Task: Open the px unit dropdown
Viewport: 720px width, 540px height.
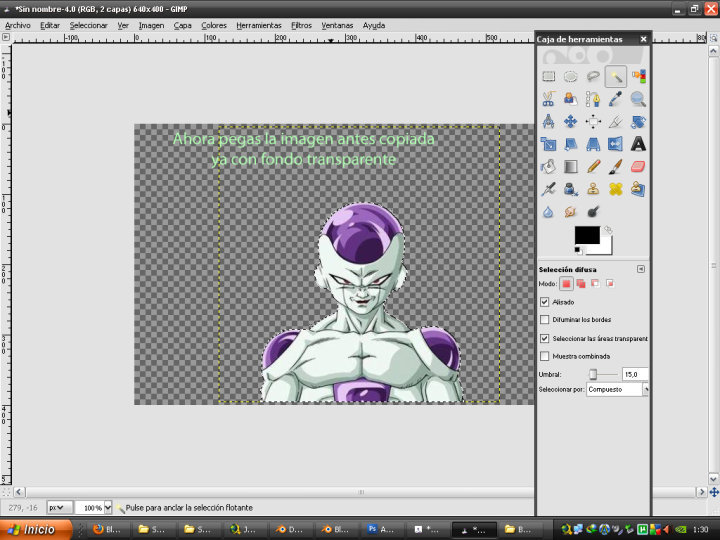Action: point(60,507)
